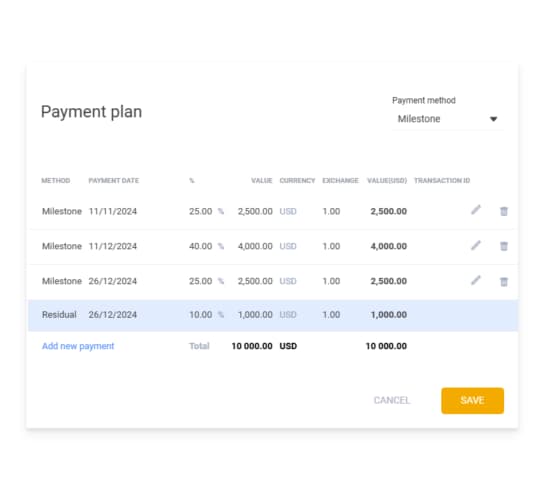Delete the 11/11/2024 milestone payment
Viewport: 539px width, 486px height.
click(504, 211)
